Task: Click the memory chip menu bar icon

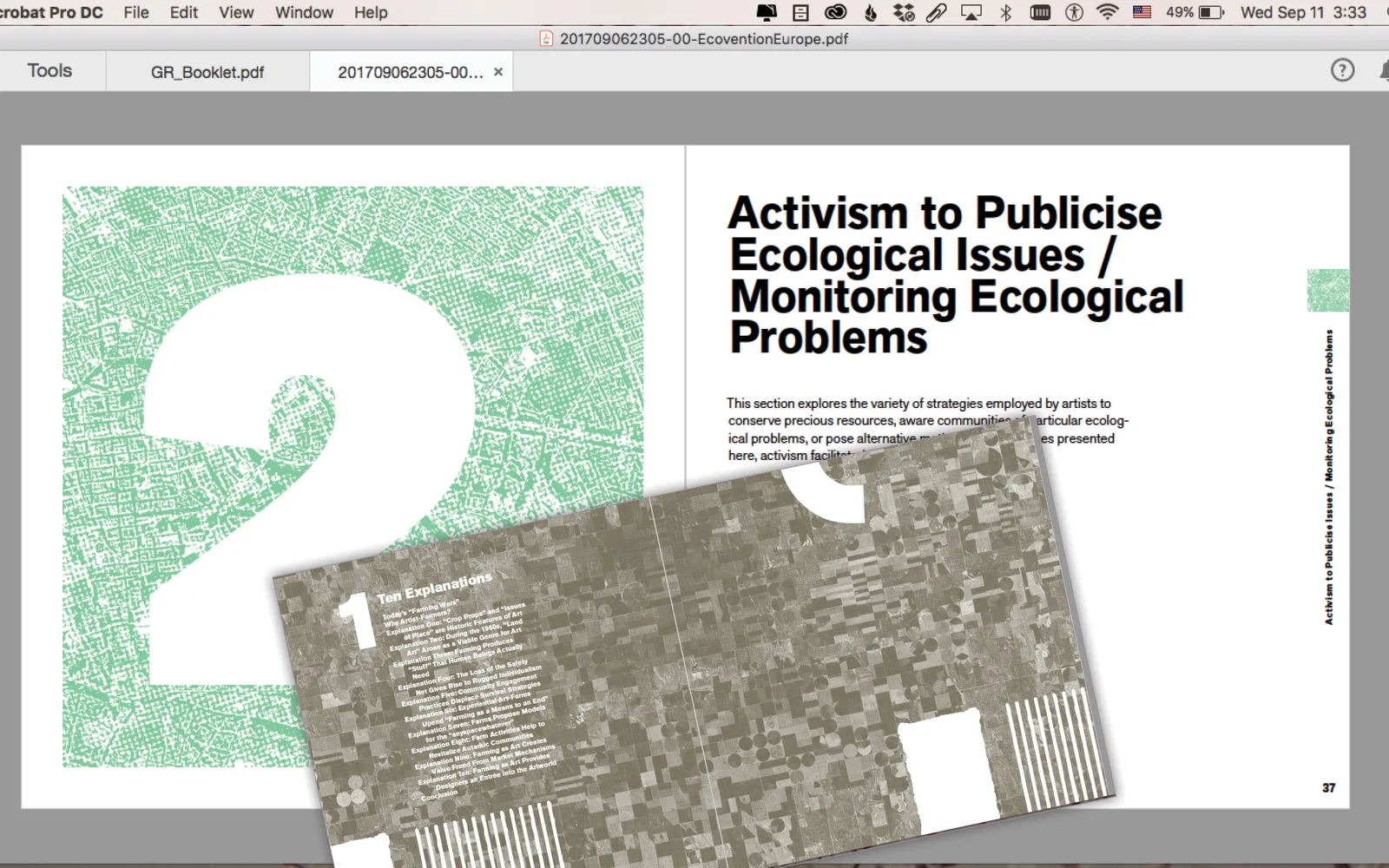Action: point(1040,12)
